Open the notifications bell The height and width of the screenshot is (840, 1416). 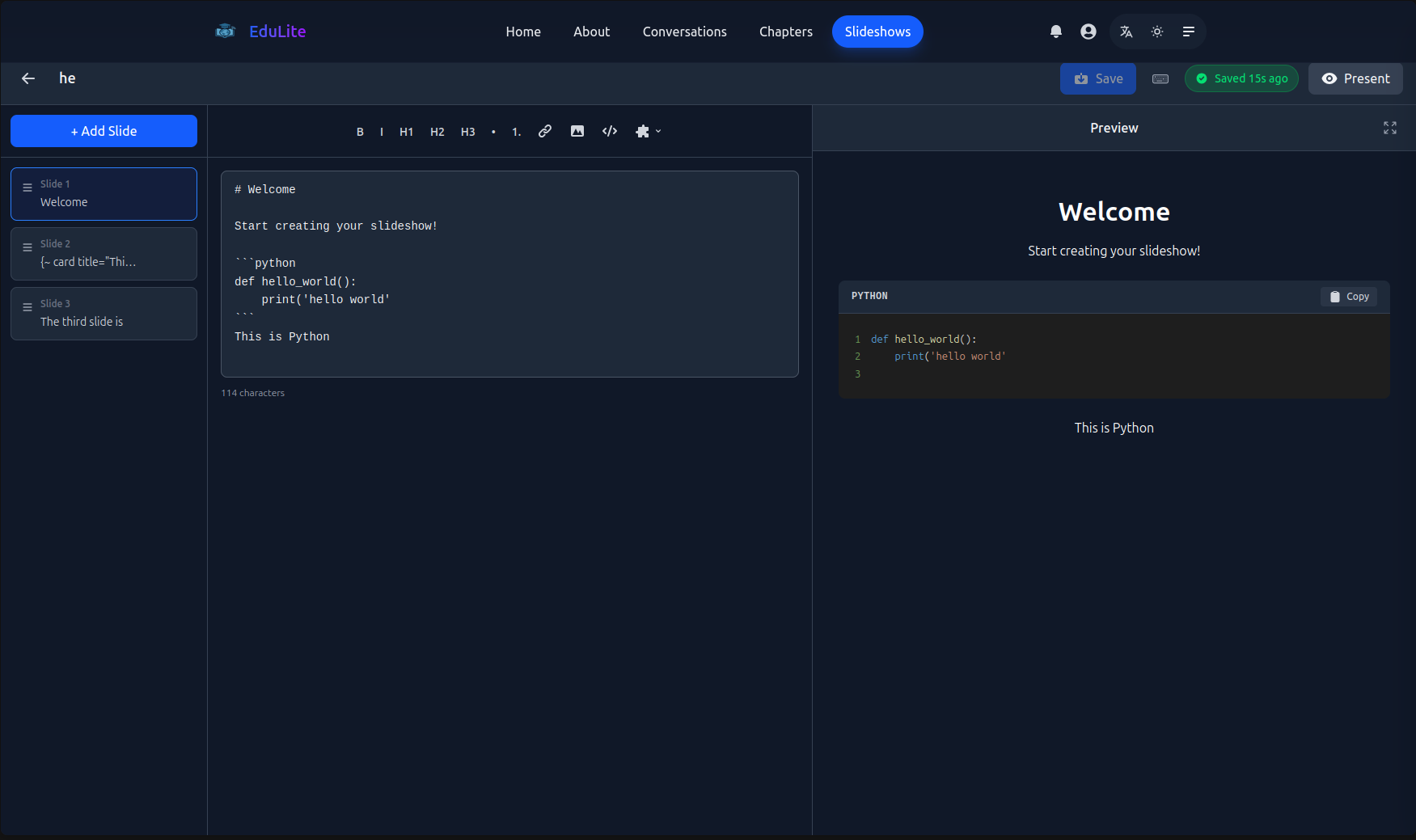click(1056, 32)
